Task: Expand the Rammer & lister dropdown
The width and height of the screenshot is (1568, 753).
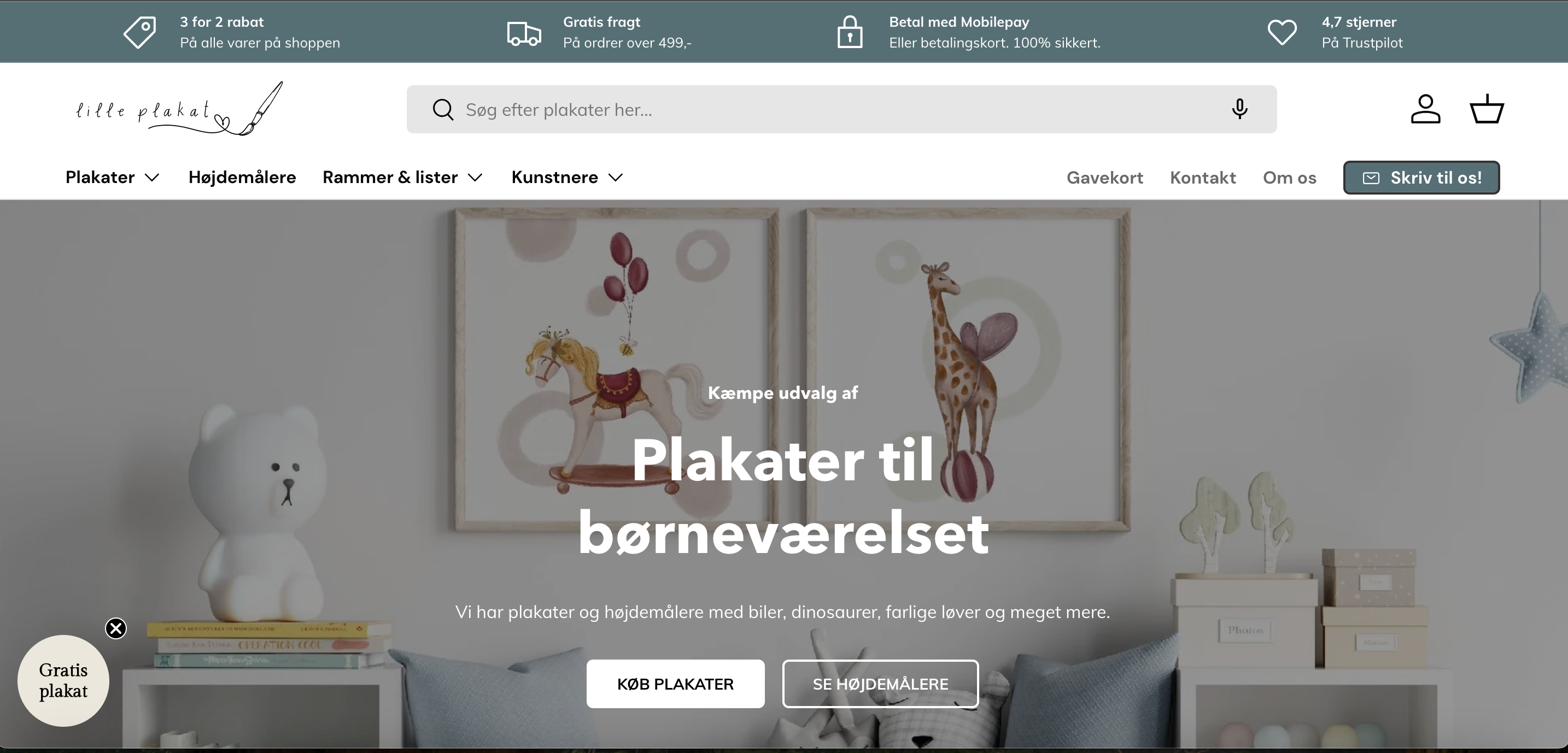Action: pyautogui.click(x=403, y=177)
